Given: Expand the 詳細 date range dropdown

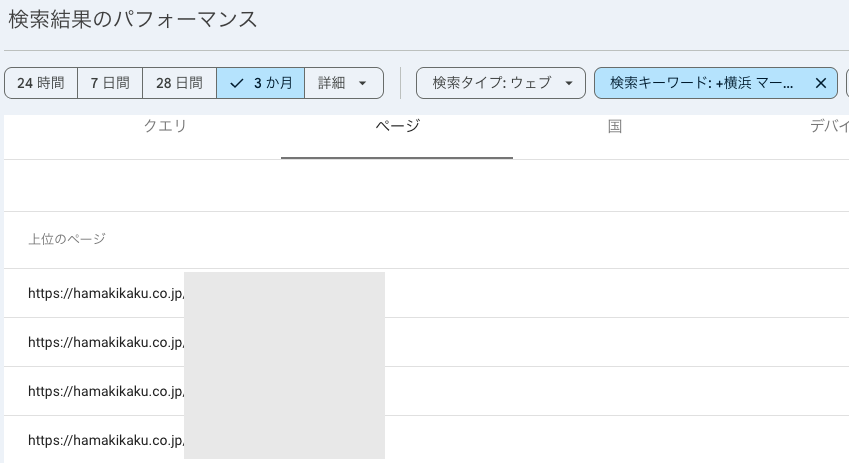Looking at the screenshot, I should (x=344, y=83).
